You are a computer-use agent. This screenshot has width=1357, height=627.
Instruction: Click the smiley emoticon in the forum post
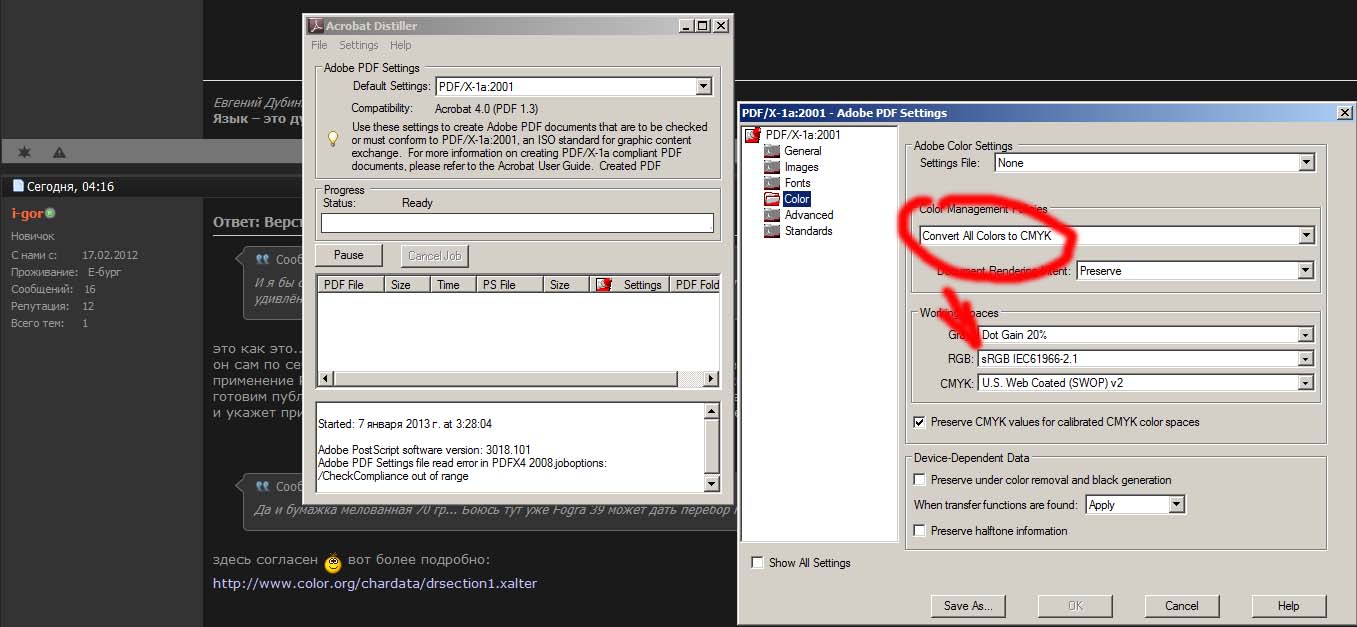coord(333,563)
